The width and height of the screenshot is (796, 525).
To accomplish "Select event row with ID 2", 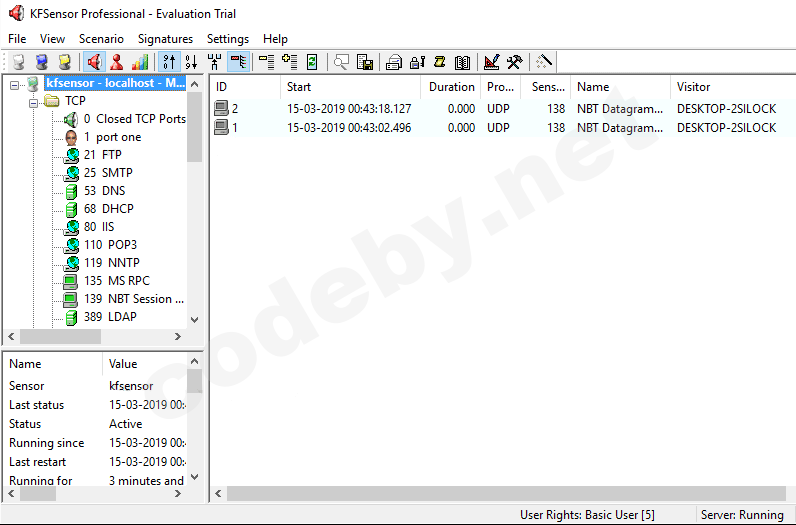I will click(x=503, y=109).
